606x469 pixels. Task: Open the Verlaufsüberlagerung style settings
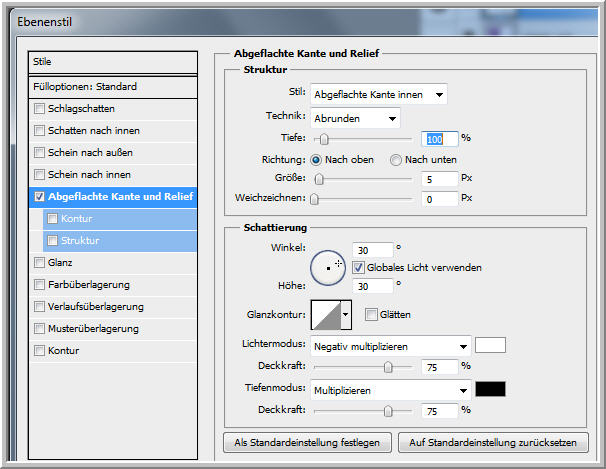(x=96, y=307)
